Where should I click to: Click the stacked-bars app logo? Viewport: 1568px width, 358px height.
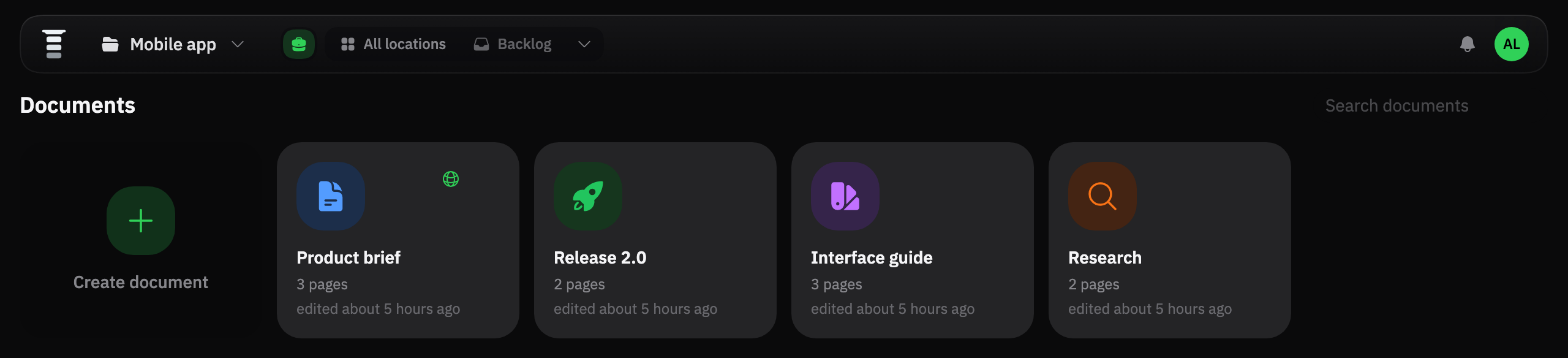(54, 44)
